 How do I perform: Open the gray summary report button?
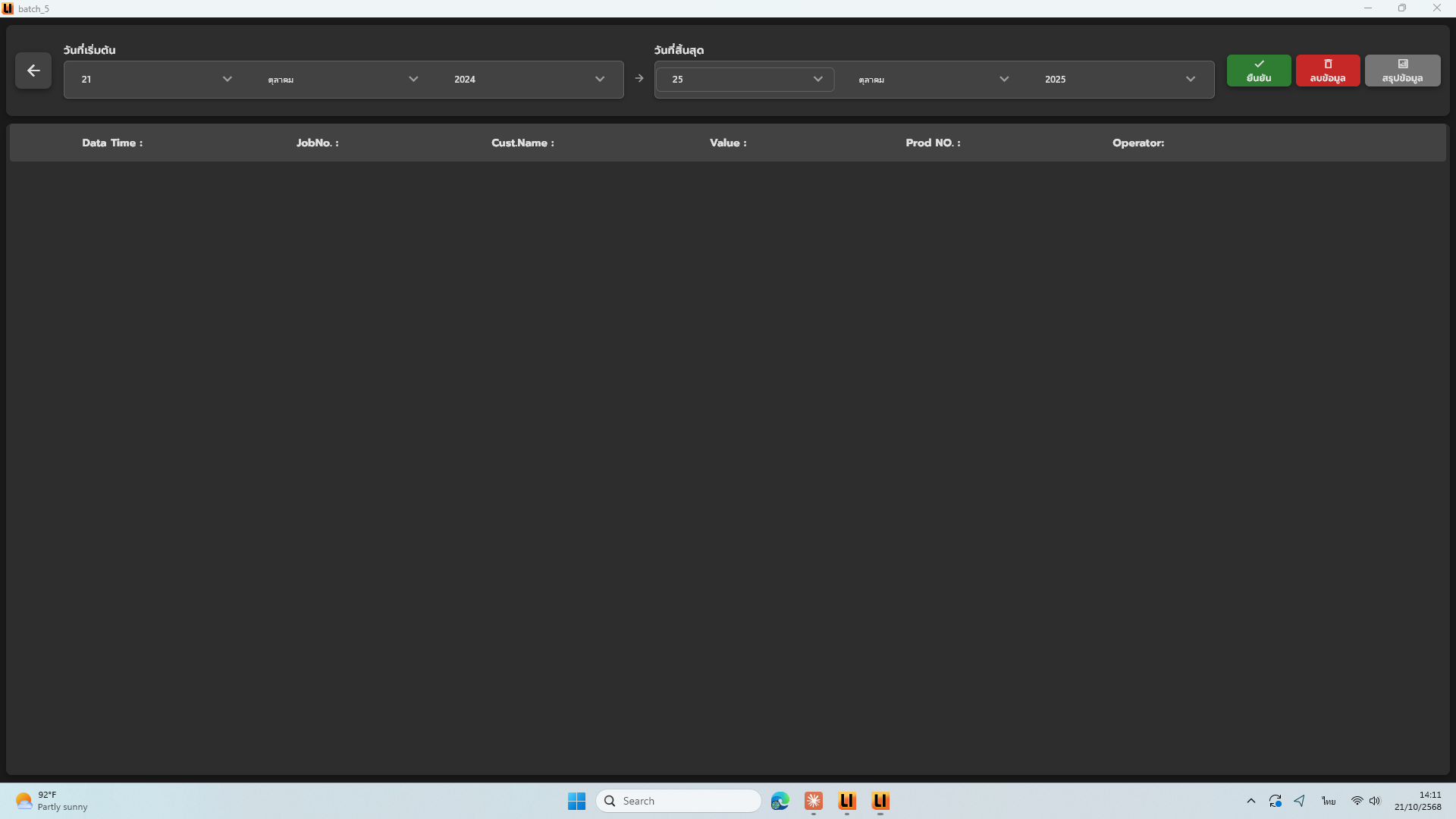pyautogui.click(x=1402, y=71)
